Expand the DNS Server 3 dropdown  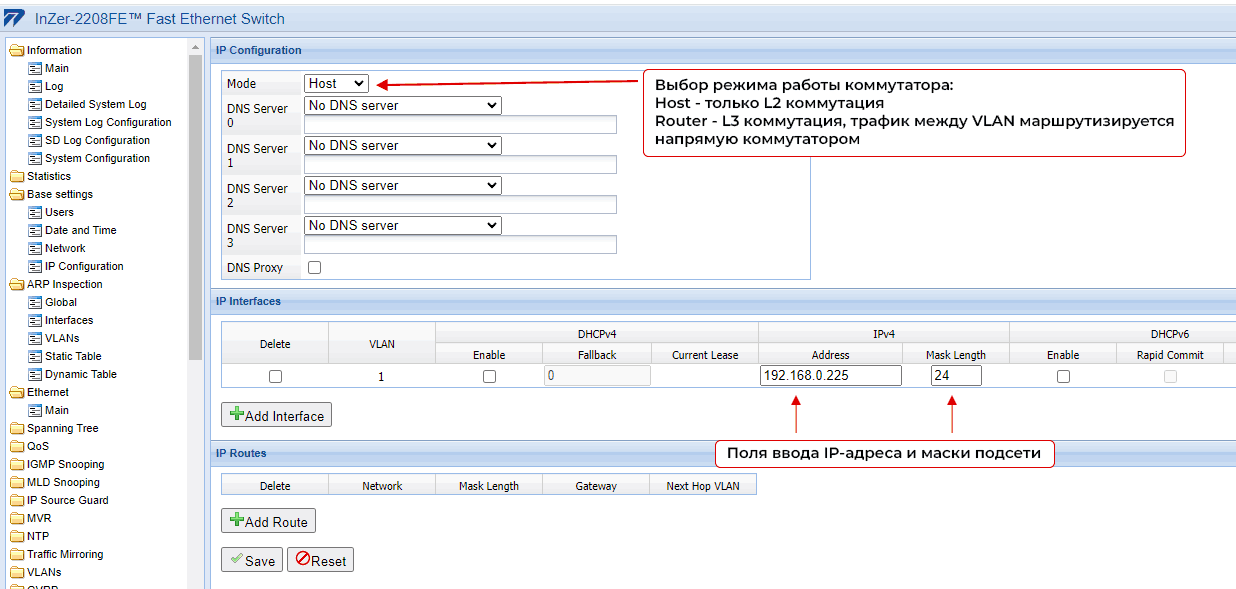coord(402,225)
